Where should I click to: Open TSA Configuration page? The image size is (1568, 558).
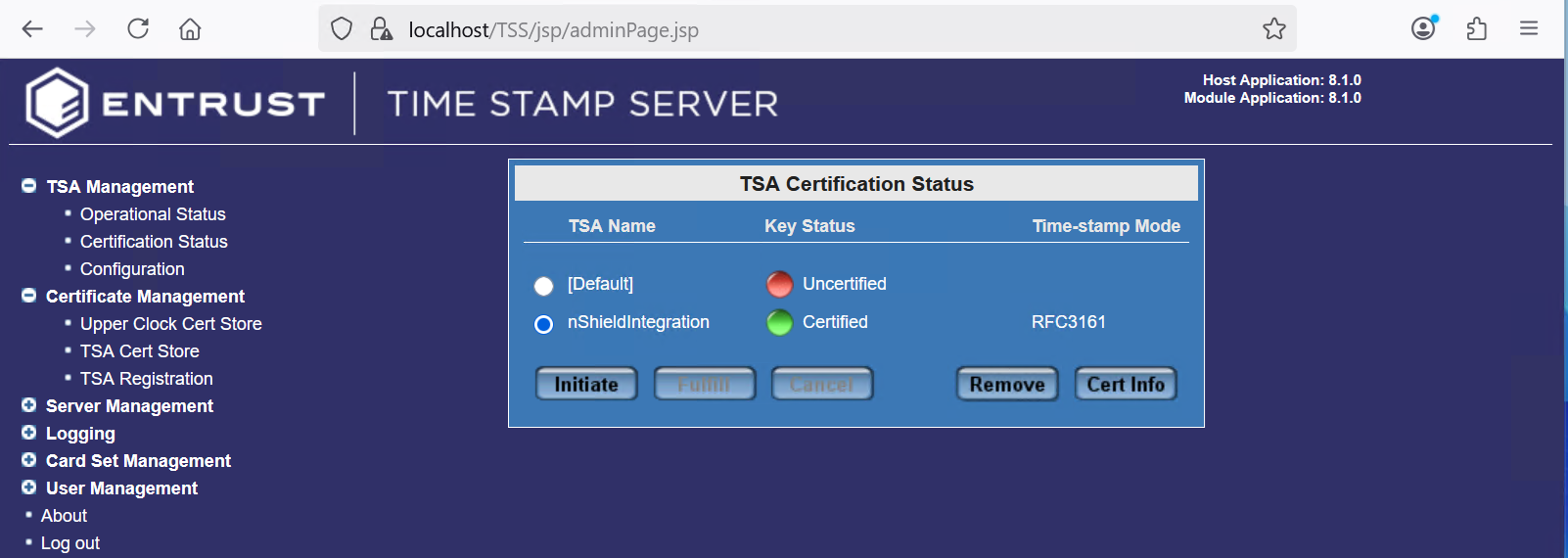click(132, 269)
